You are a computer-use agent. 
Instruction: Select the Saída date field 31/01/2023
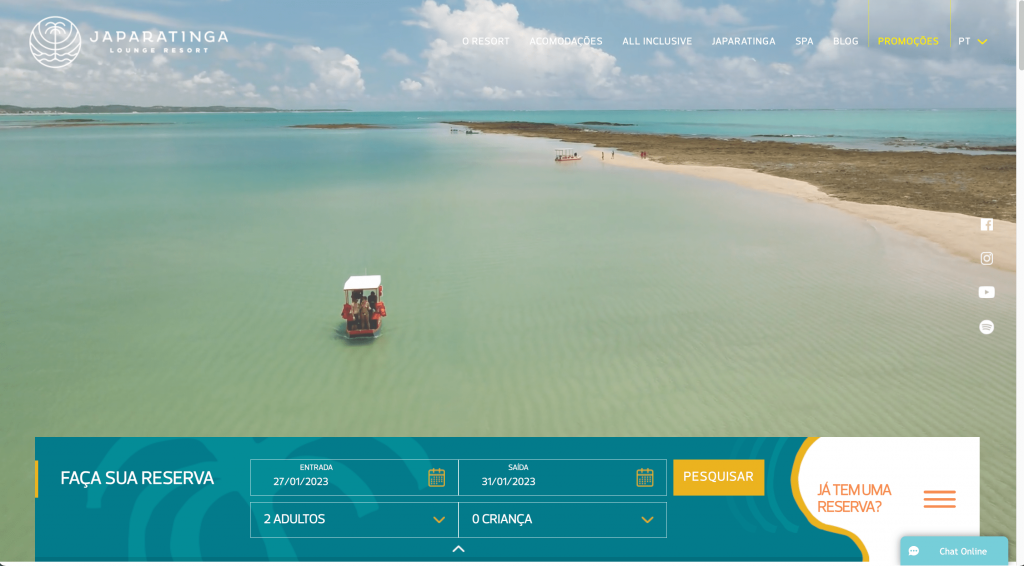[562, 477]
